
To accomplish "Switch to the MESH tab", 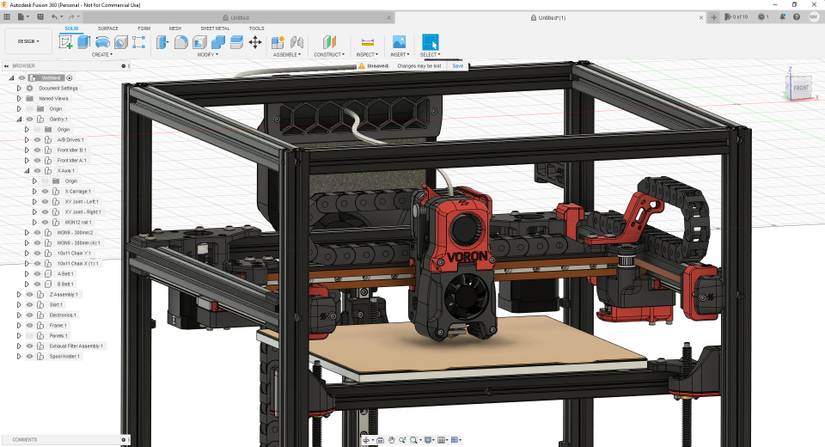I will click(175, 28).
